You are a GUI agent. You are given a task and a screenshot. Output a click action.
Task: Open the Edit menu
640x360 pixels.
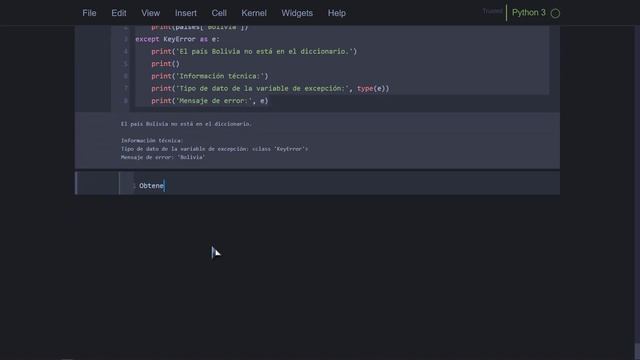coord(119,13)
